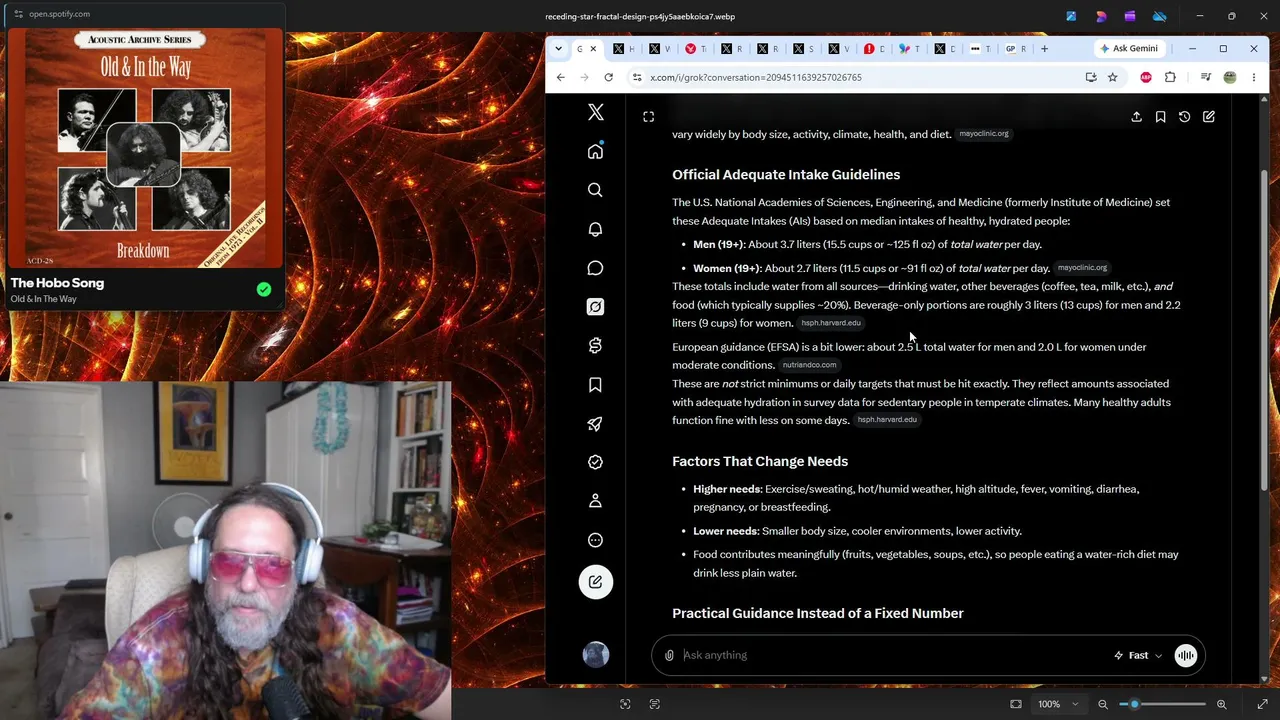Open the nutriandco.com source citation

click(809, 365)
